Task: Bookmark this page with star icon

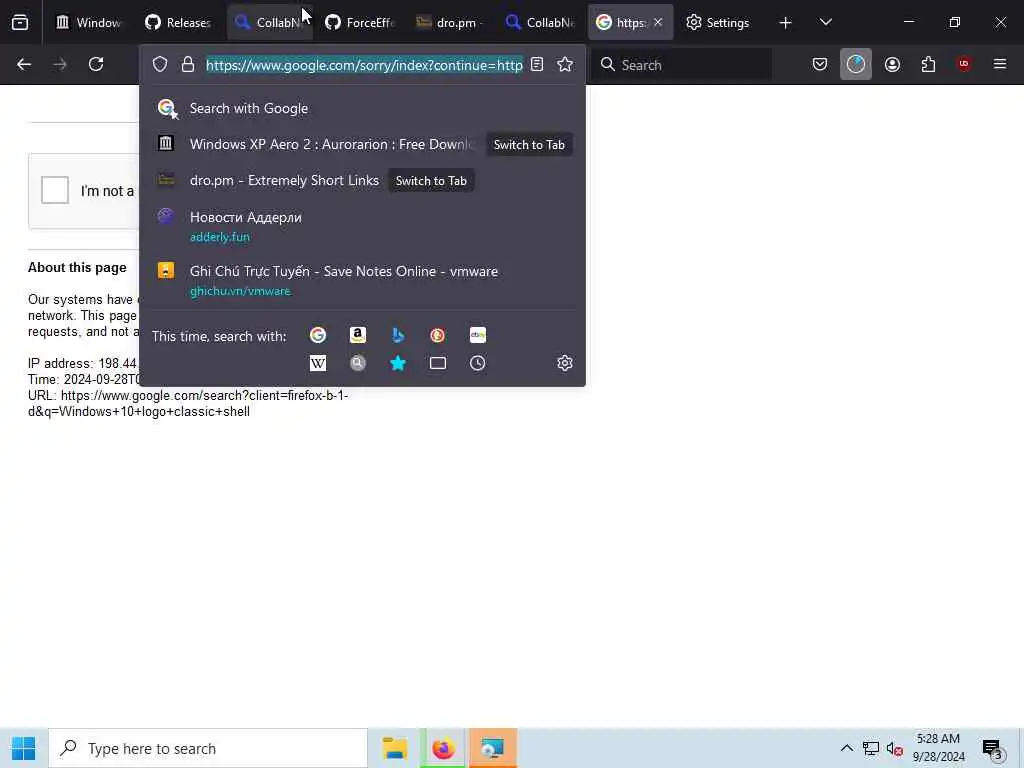Action: tap(565, 64)
